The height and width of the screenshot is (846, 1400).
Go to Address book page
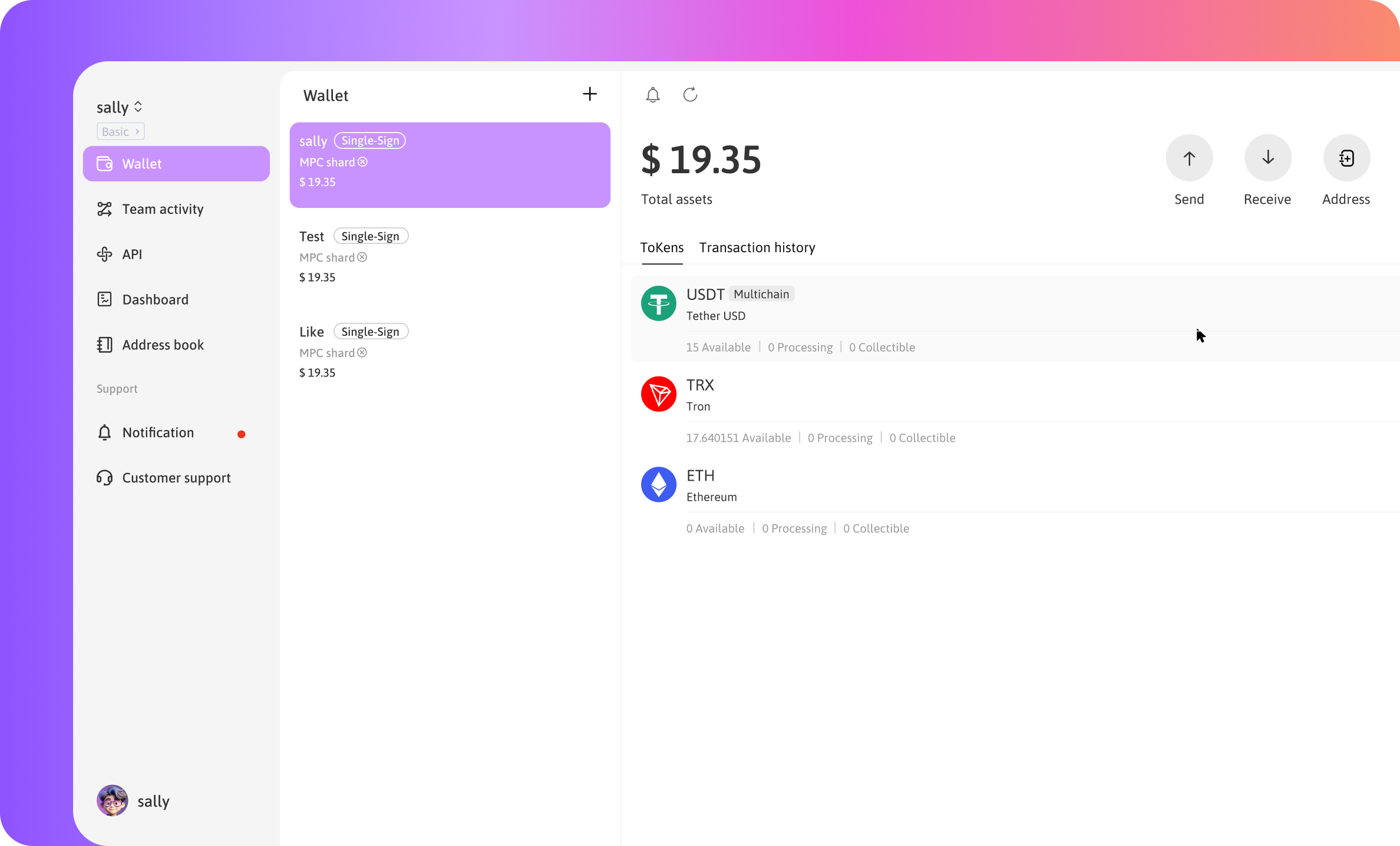coord(162,345)
